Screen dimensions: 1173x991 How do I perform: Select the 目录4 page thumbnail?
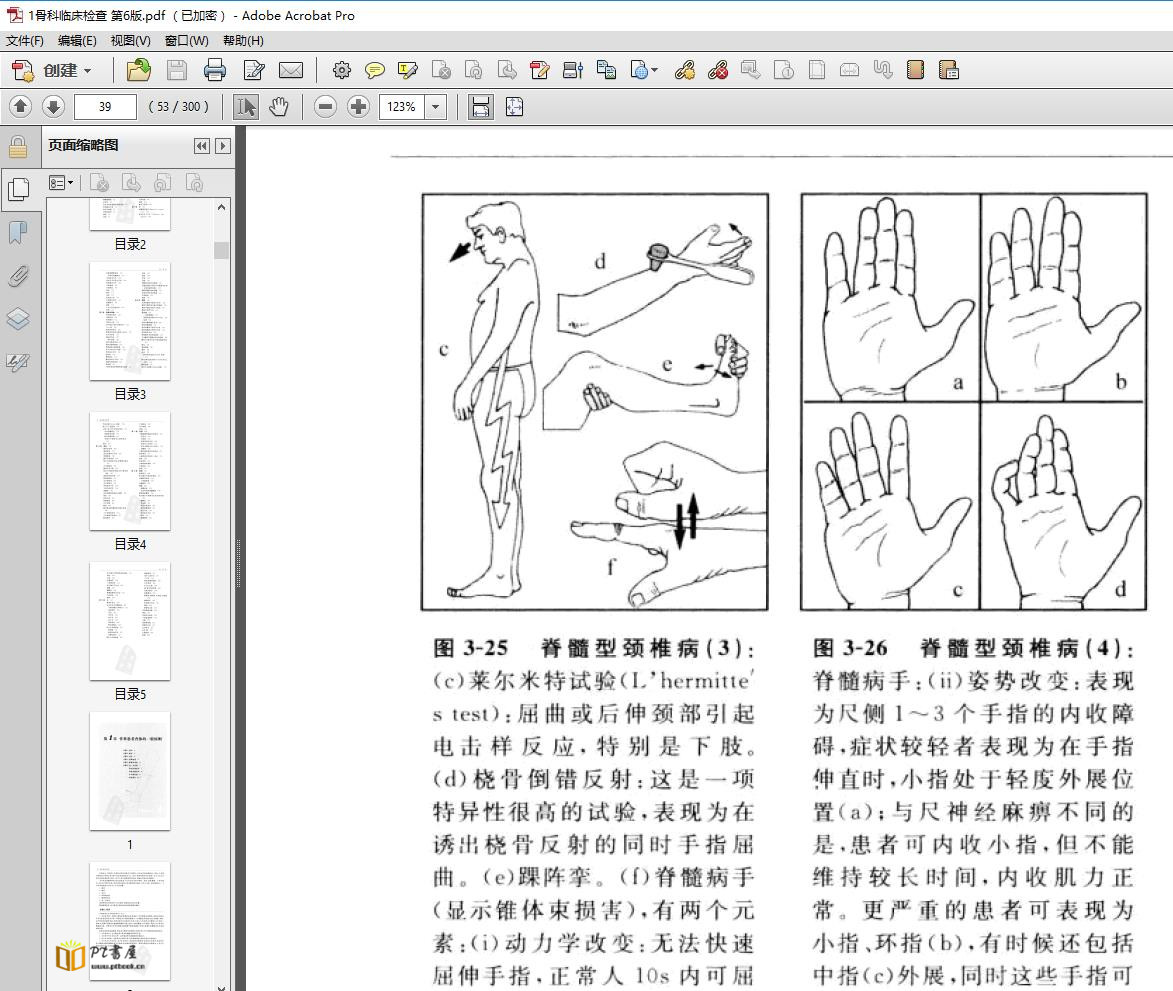point(130,471)
